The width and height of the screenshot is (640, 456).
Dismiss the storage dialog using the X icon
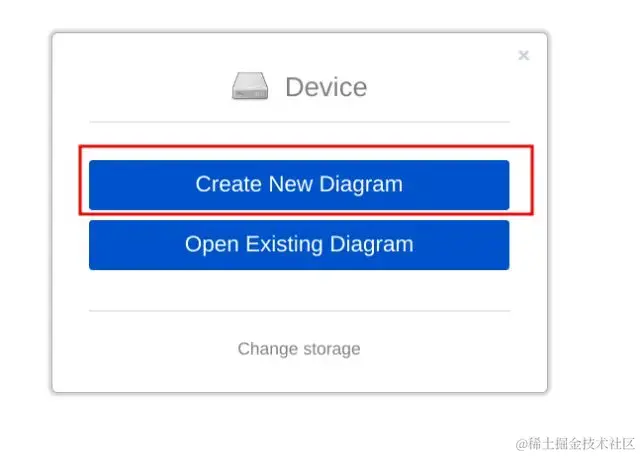pos(523,56)
